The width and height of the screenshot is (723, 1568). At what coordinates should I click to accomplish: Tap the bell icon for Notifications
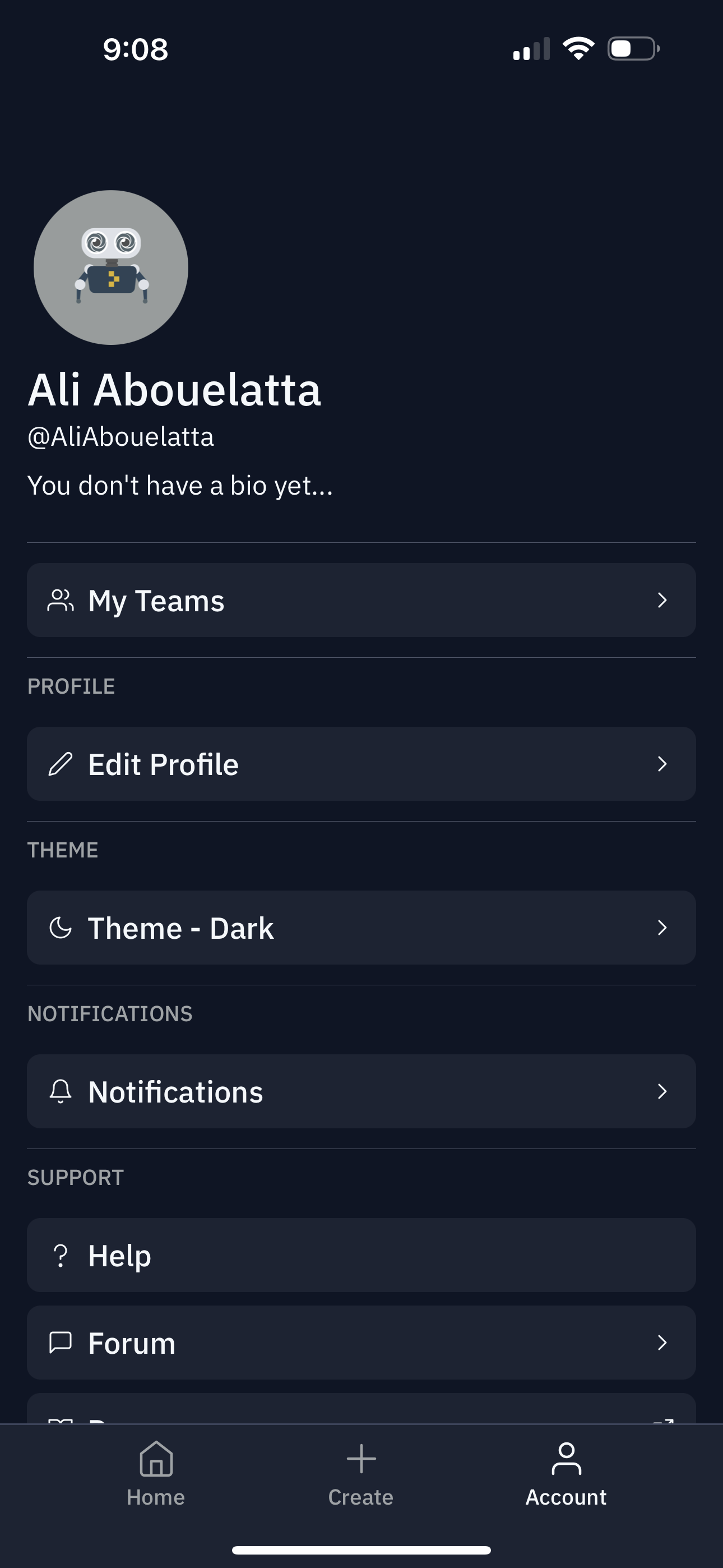coord(61,1091)
